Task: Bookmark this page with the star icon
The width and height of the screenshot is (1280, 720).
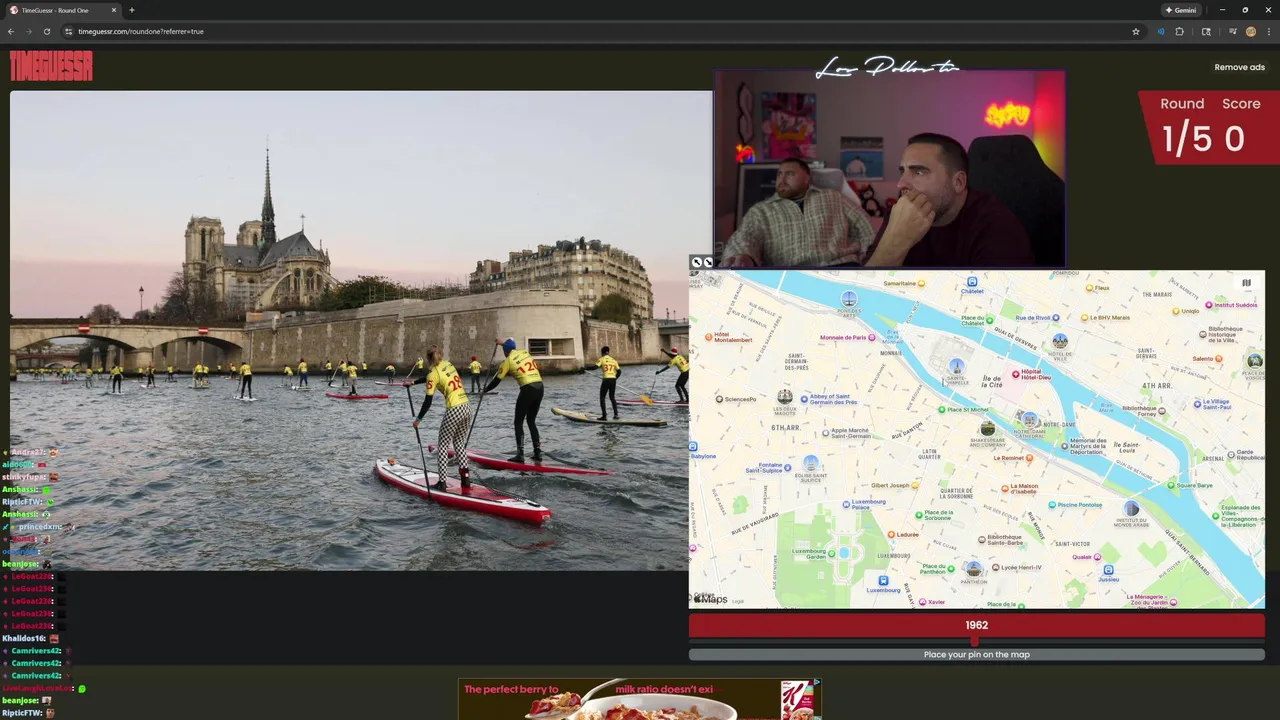Action: 1136,31
